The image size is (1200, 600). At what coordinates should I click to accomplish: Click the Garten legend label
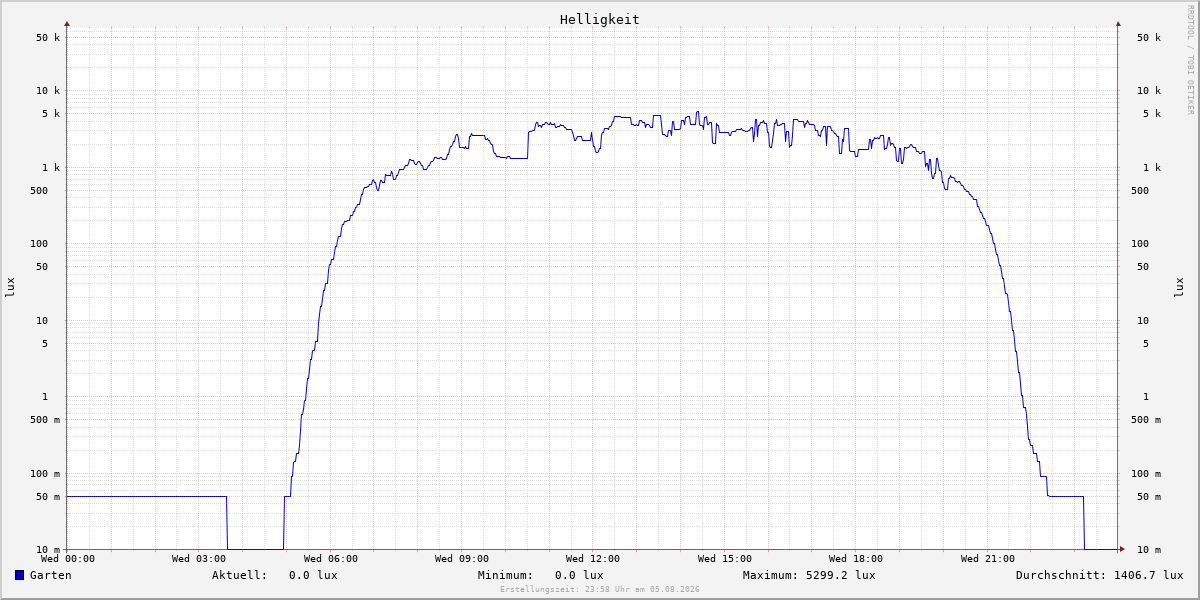point(50,575)
